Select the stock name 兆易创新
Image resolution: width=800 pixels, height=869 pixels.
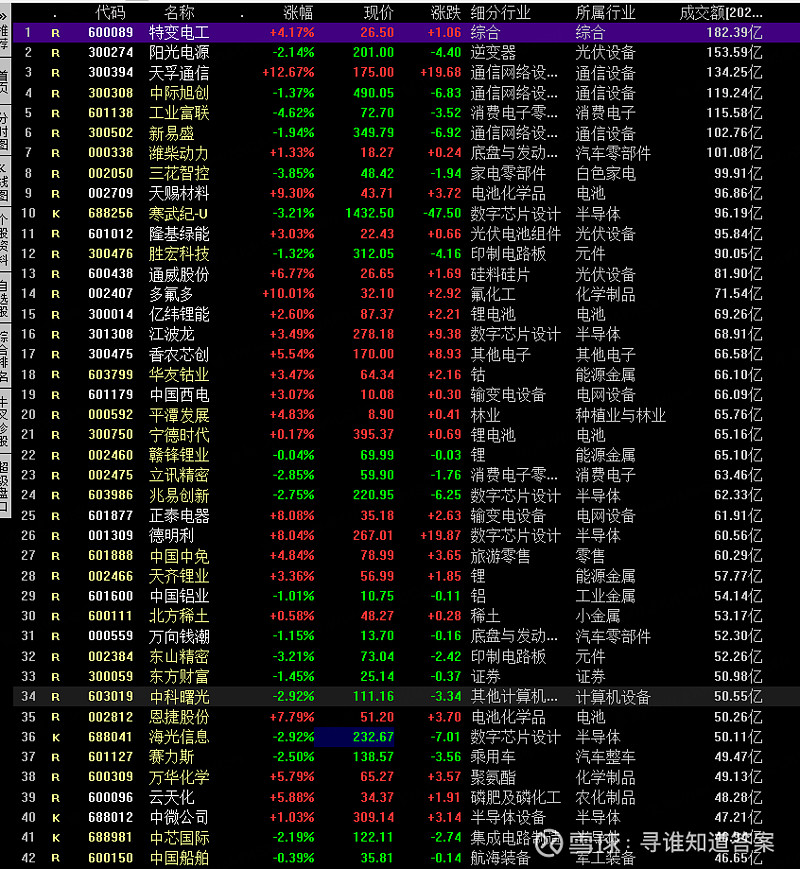(x=179, y=495)
